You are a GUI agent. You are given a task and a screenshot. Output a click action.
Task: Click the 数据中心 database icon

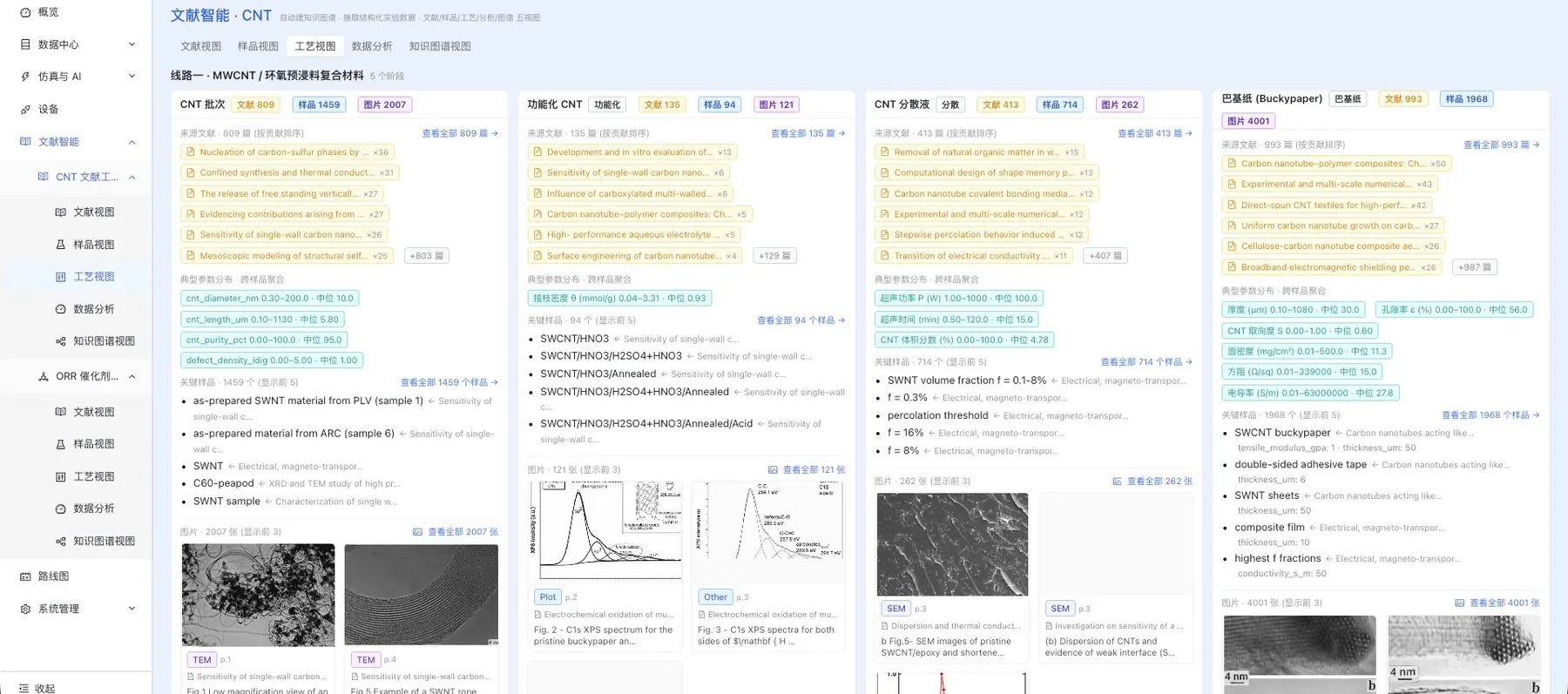coord(25,44)
